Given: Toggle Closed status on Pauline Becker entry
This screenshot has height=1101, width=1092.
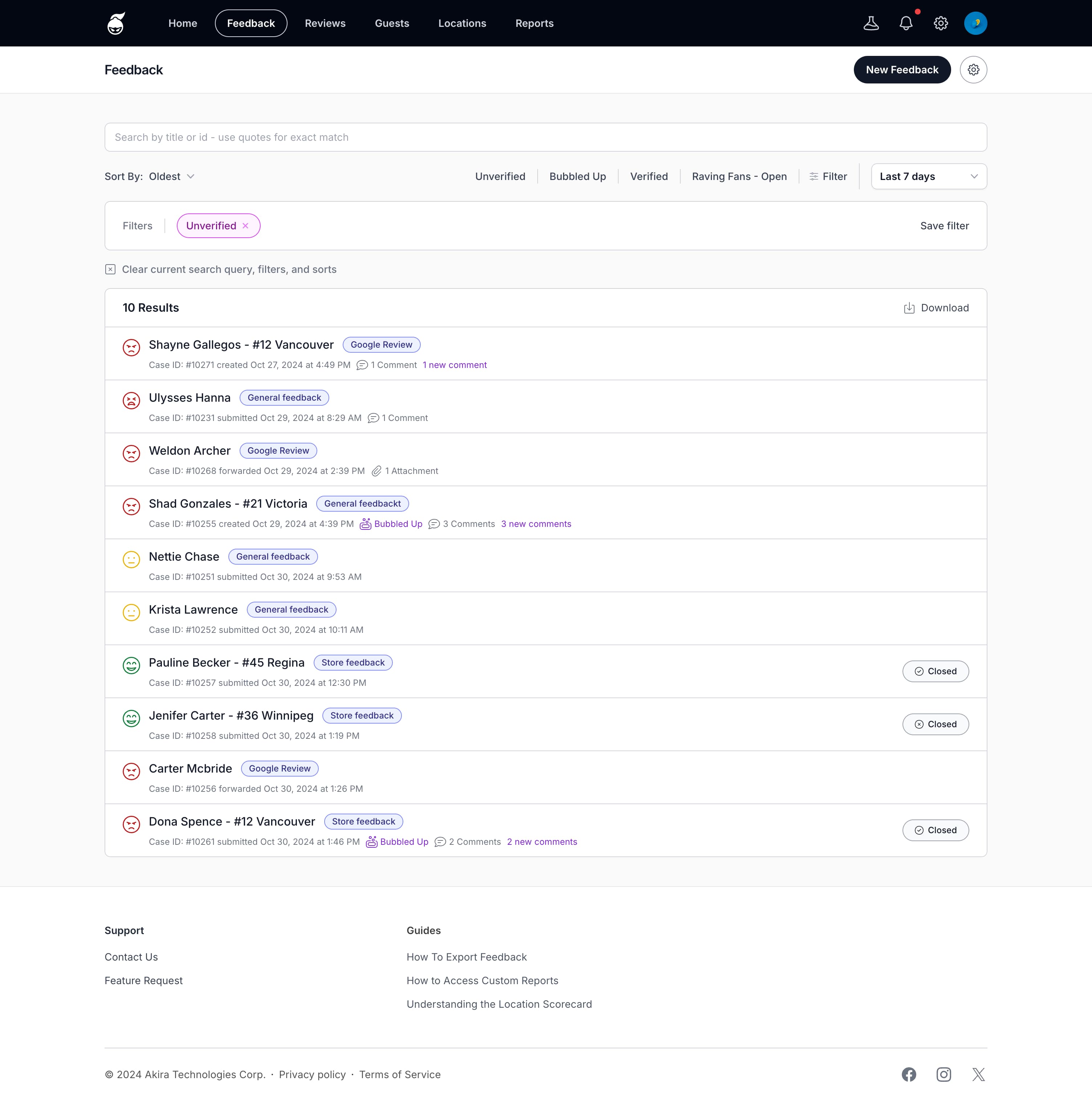Looking at the screenshot, I should point(935,671).
